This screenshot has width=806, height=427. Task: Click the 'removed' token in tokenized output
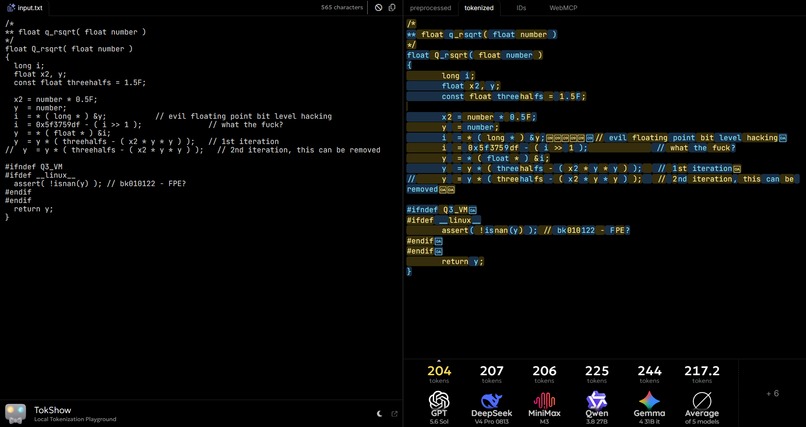(422, 189)
